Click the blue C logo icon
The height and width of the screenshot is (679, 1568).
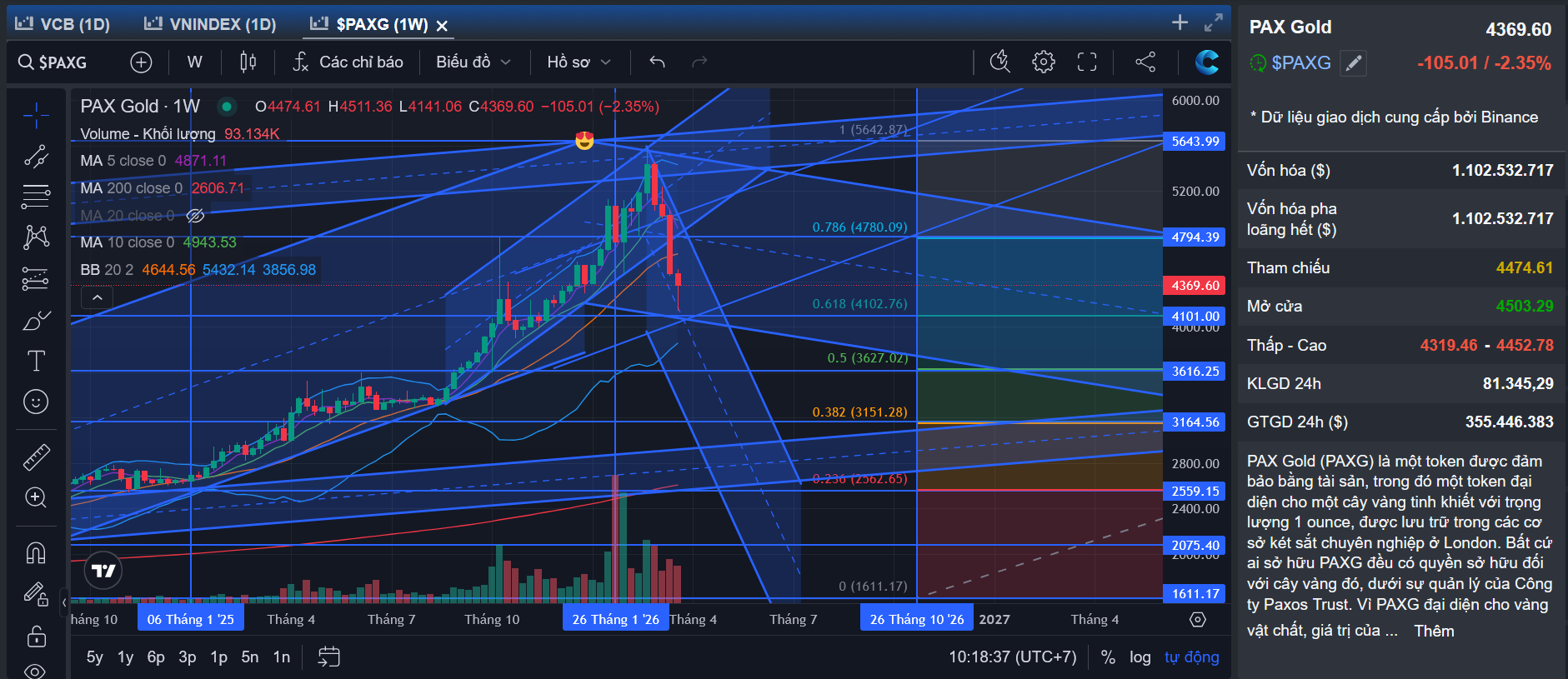point(1206,62)
